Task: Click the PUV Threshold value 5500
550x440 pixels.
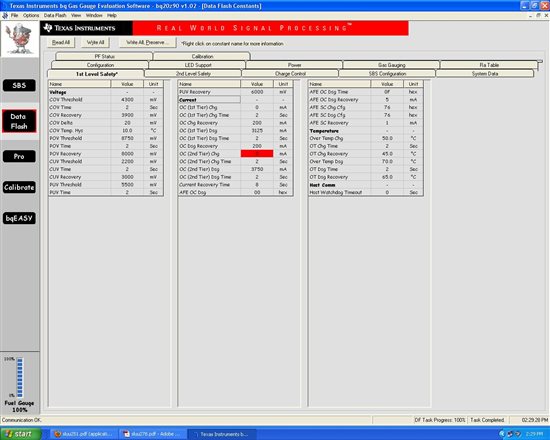Action: click(x=127, y=185)
